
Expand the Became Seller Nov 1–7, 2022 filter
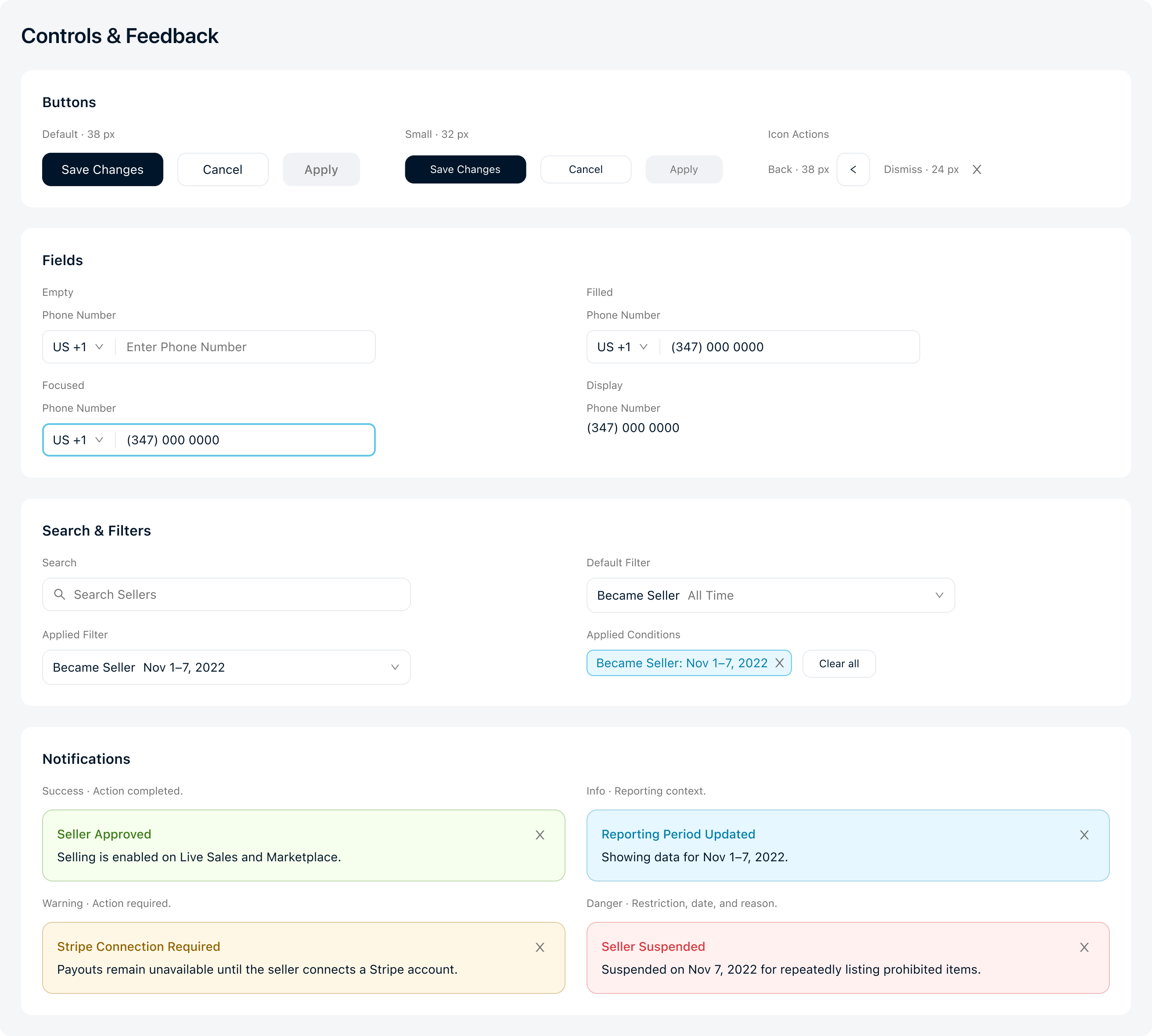pyautogui.click(x=226, y=667)
